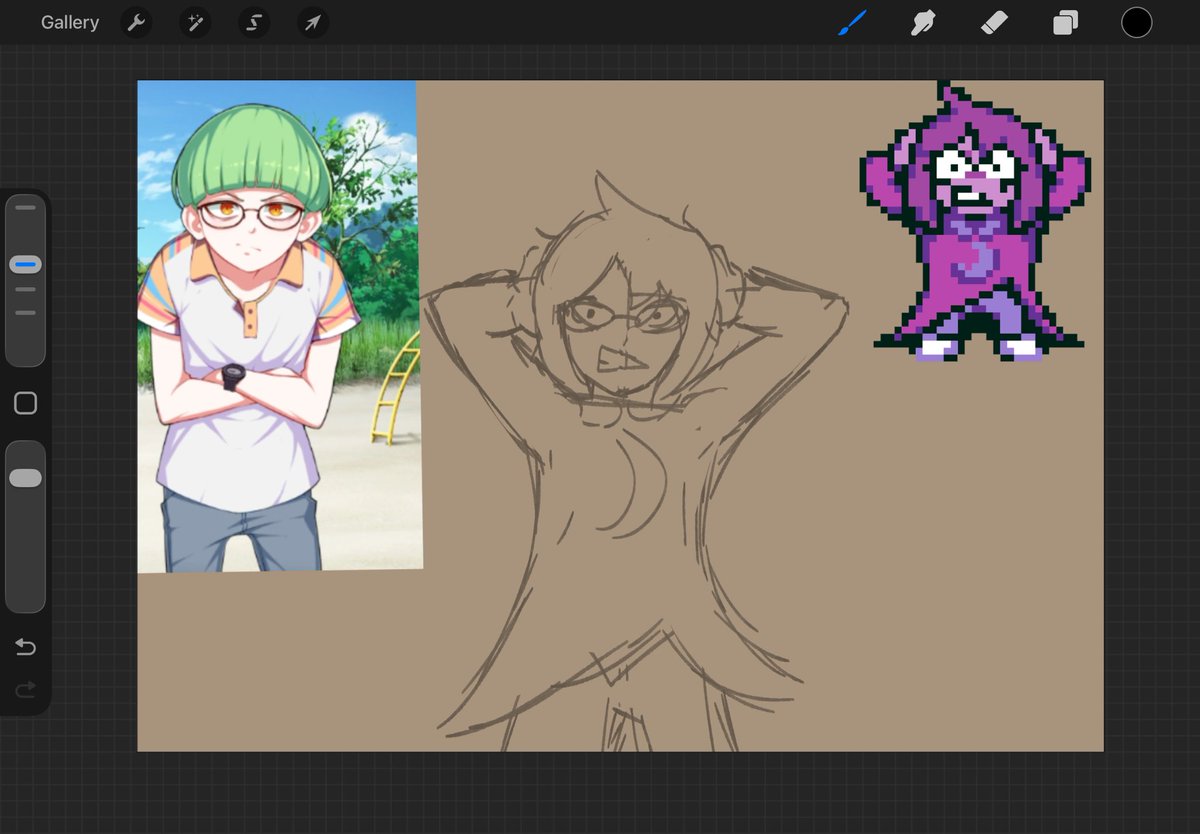1200x834 pixels.
Task: Tap the square modify button on sidebar
Action: coord(25,403)
